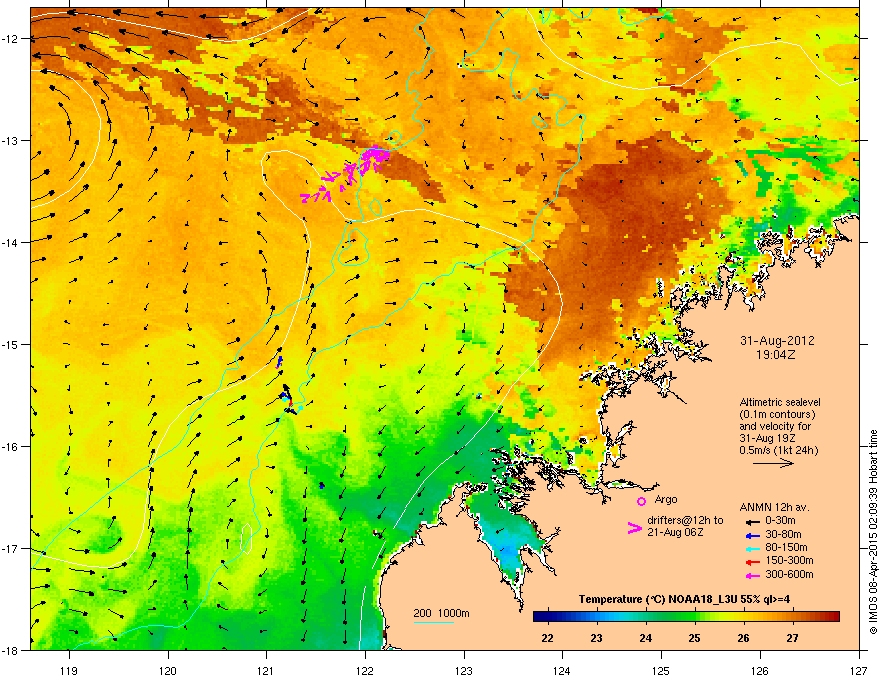
Task: Click the IMOS copyright timestamp text
Action: click(873, 532)
